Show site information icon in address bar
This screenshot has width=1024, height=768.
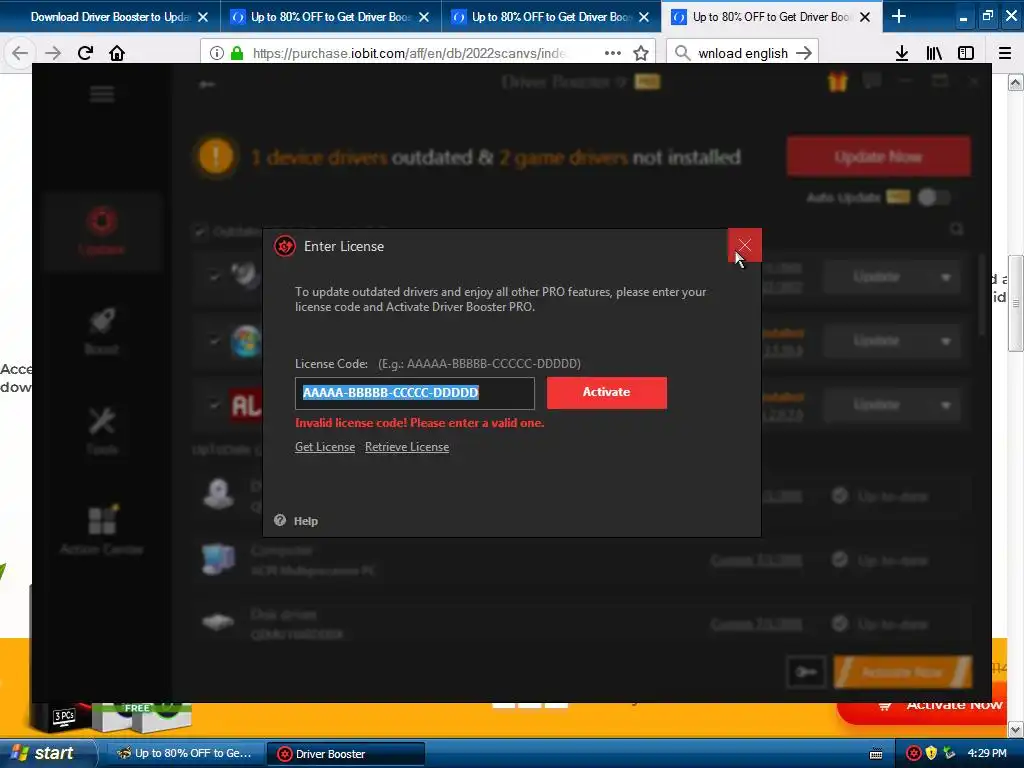217,53
